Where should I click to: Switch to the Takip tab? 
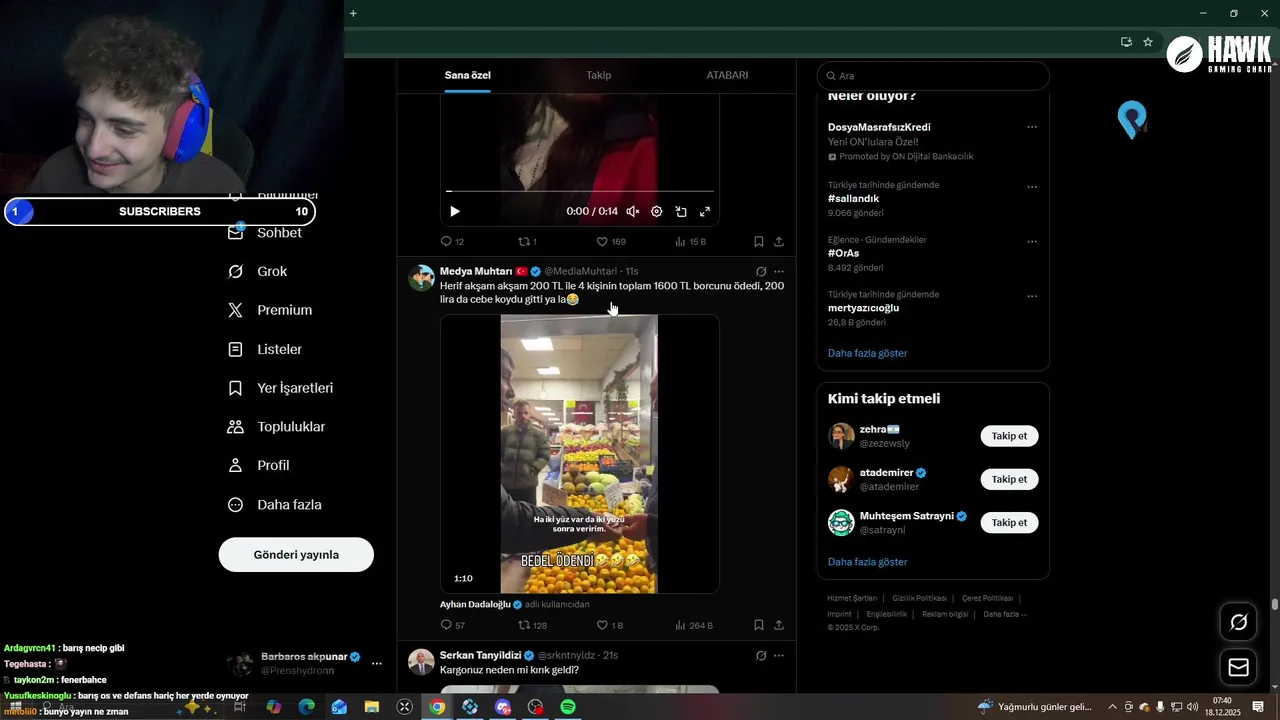click(598, 75)
